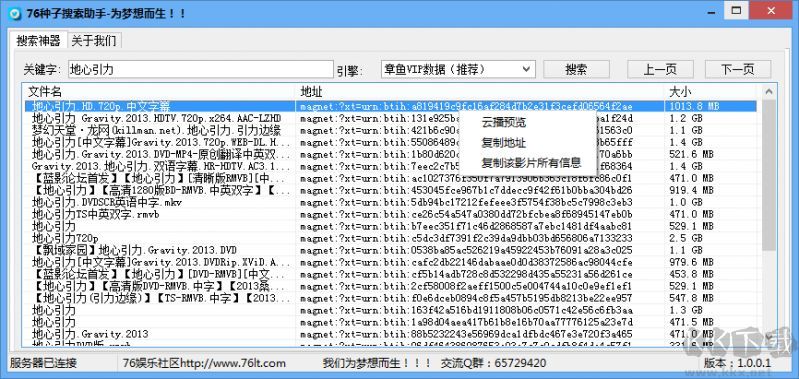Click the 979.6 MB size cell
This screenshot has height=379, width=799.
click(x=690, y=262)
